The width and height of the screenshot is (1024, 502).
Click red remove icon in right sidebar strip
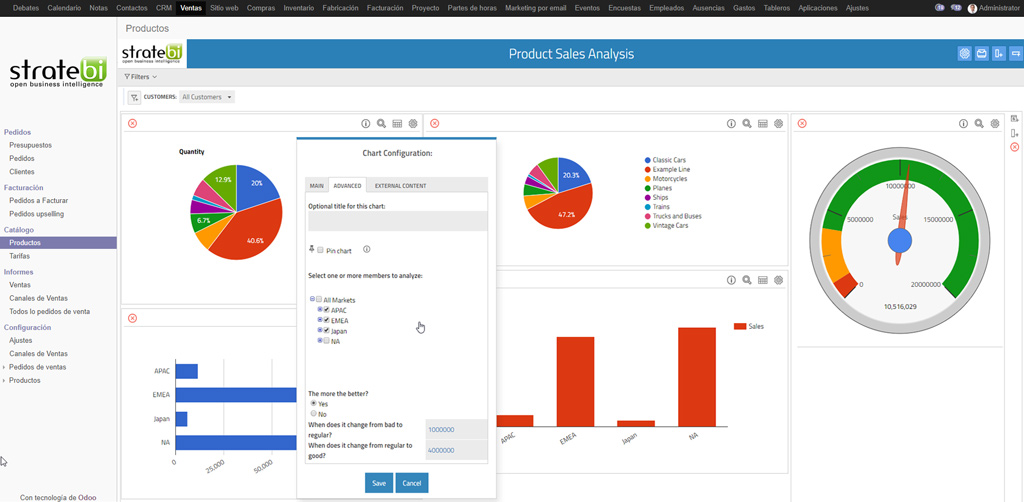[x=1014, y=147]
